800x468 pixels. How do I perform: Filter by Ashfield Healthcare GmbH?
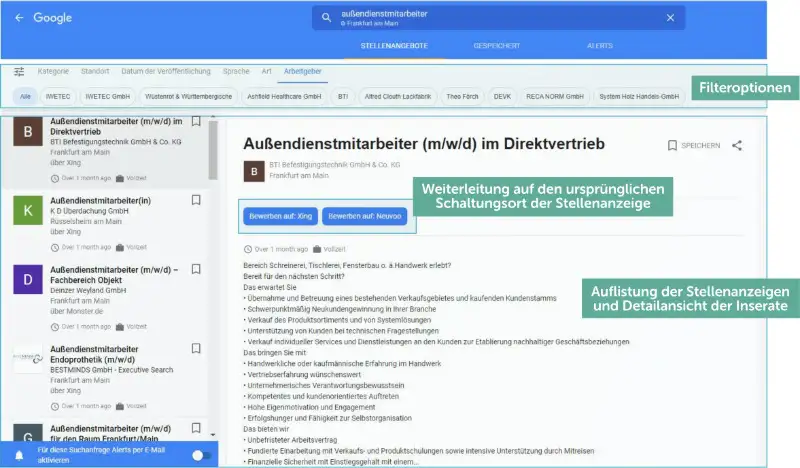284,96
